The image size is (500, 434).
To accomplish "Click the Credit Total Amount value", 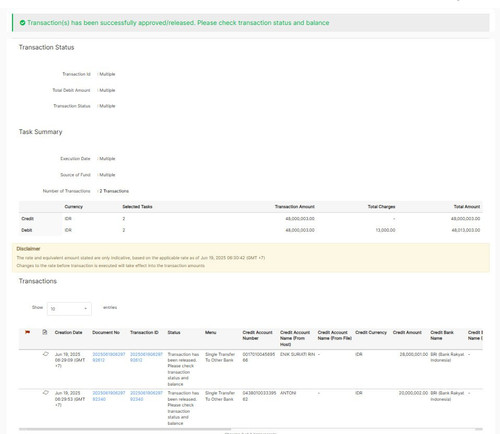I will pos(466,219).
